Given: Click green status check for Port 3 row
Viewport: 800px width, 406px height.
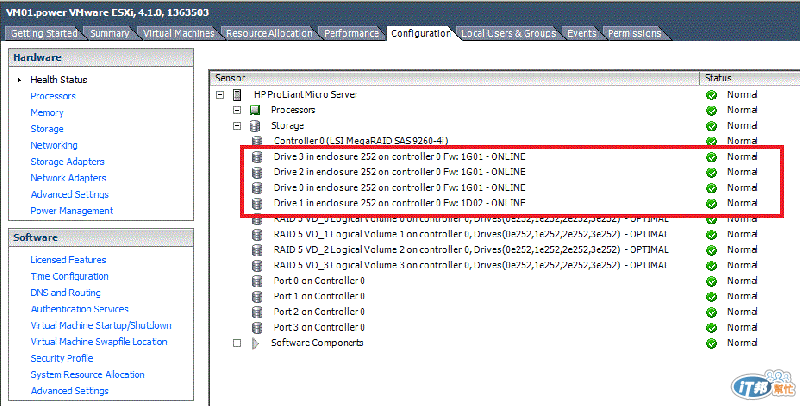Looking at the screenshot, I should (x=711, y=327).
